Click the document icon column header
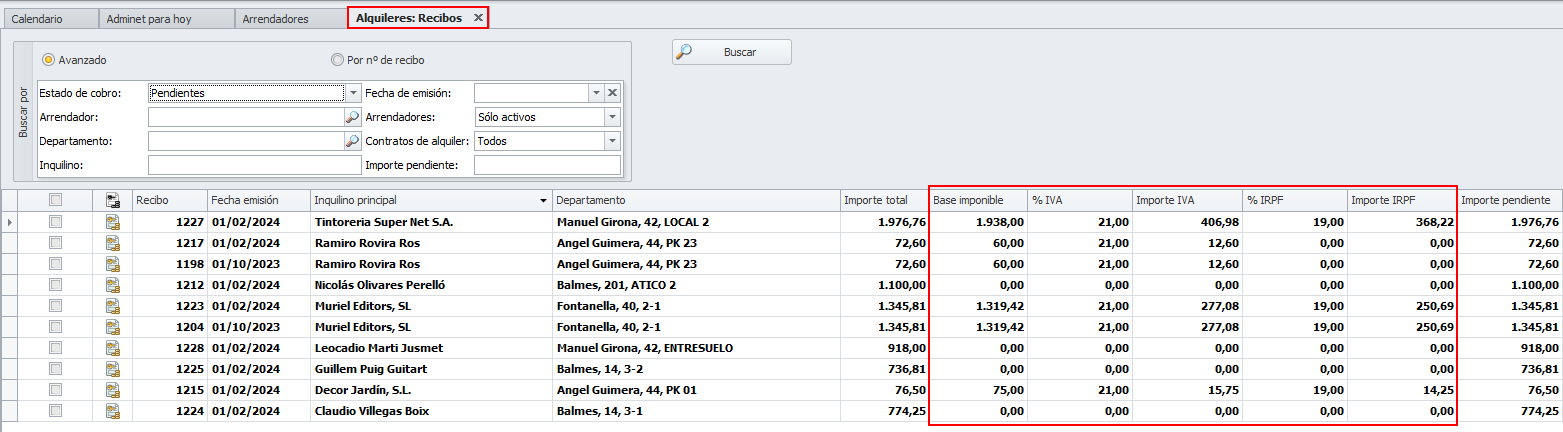 [x=113, y=200]
